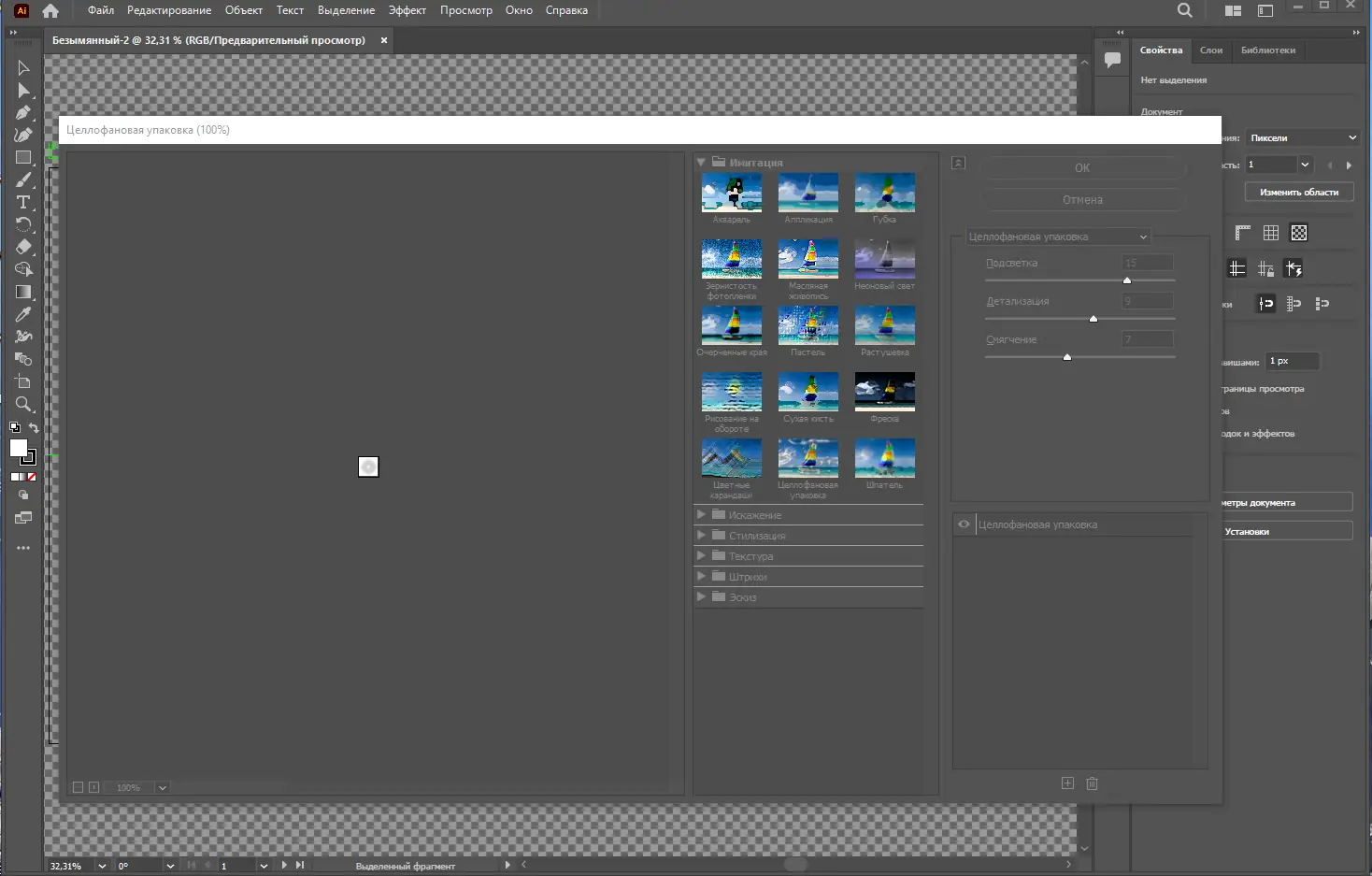This screenshot has width=1372, height=876.
Task: Select the Gradient tool
Action: point(23,293)
